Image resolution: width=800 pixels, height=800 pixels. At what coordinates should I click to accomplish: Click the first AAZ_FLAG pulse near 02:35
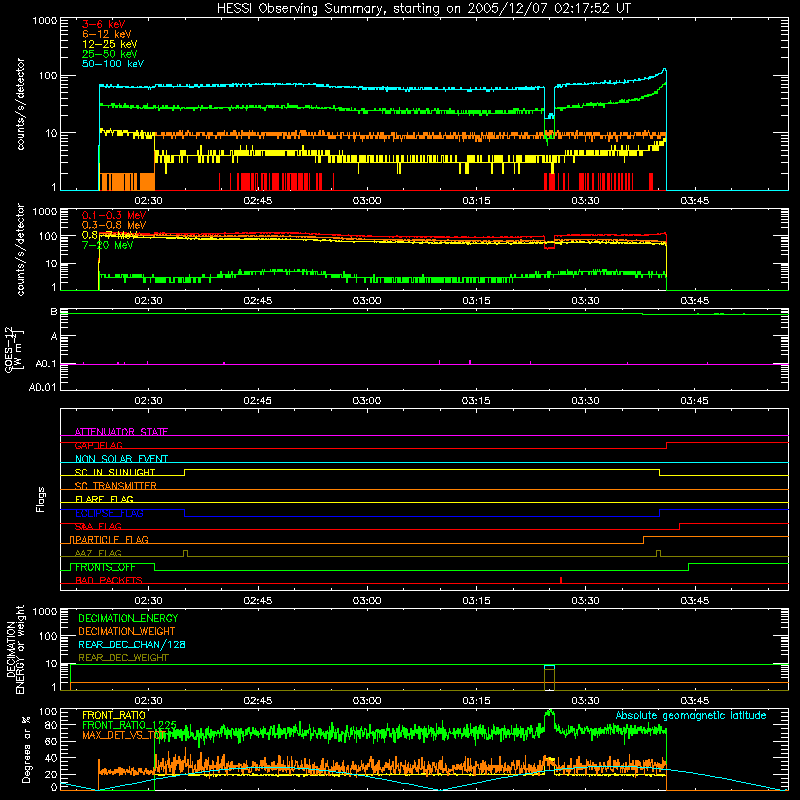(x=185, y=554)
